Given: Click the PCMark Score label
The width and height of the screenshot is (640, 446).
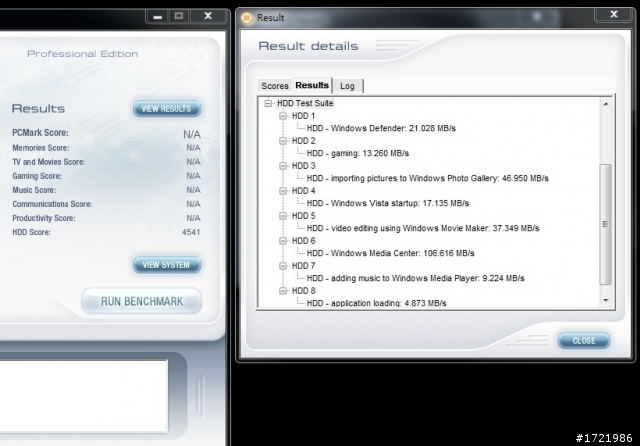Looking at the screenshot, I should (40, 133).
